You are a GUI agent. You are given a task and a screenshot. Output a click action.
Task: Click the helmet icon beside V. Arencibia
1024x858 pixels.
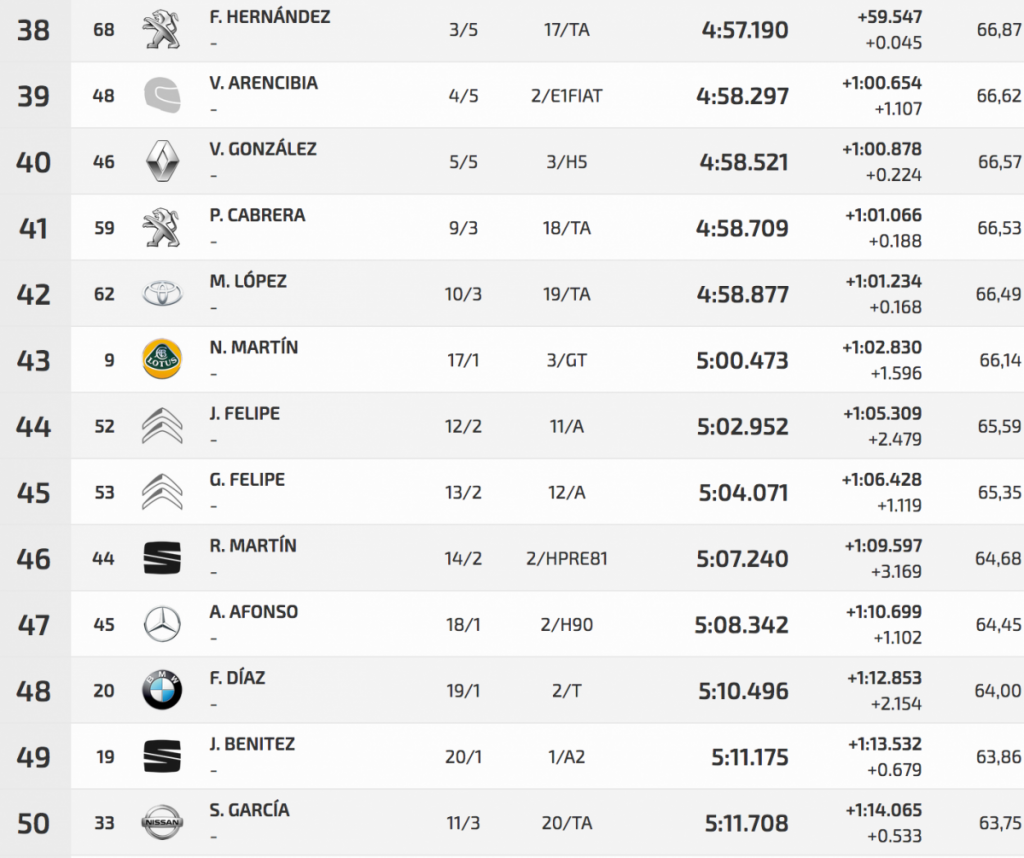point(161,96)
